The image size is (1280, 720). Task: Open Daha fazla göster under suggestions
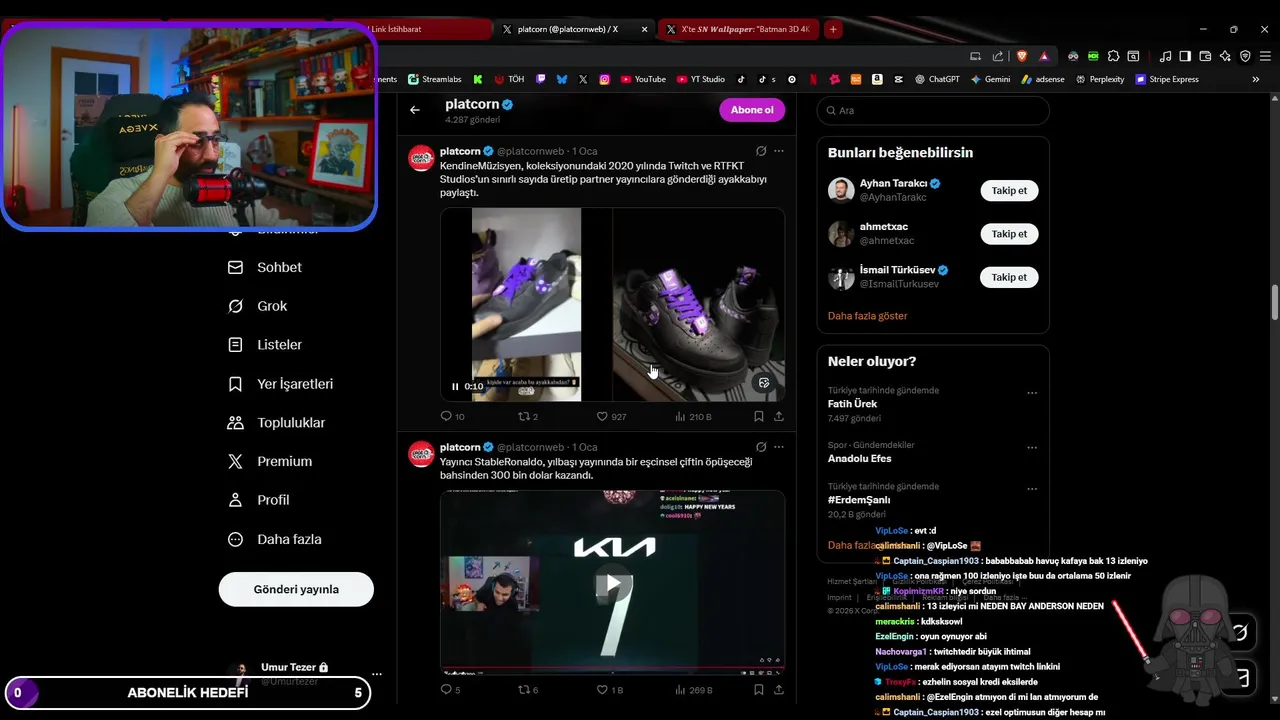click(x=867, y=316)
